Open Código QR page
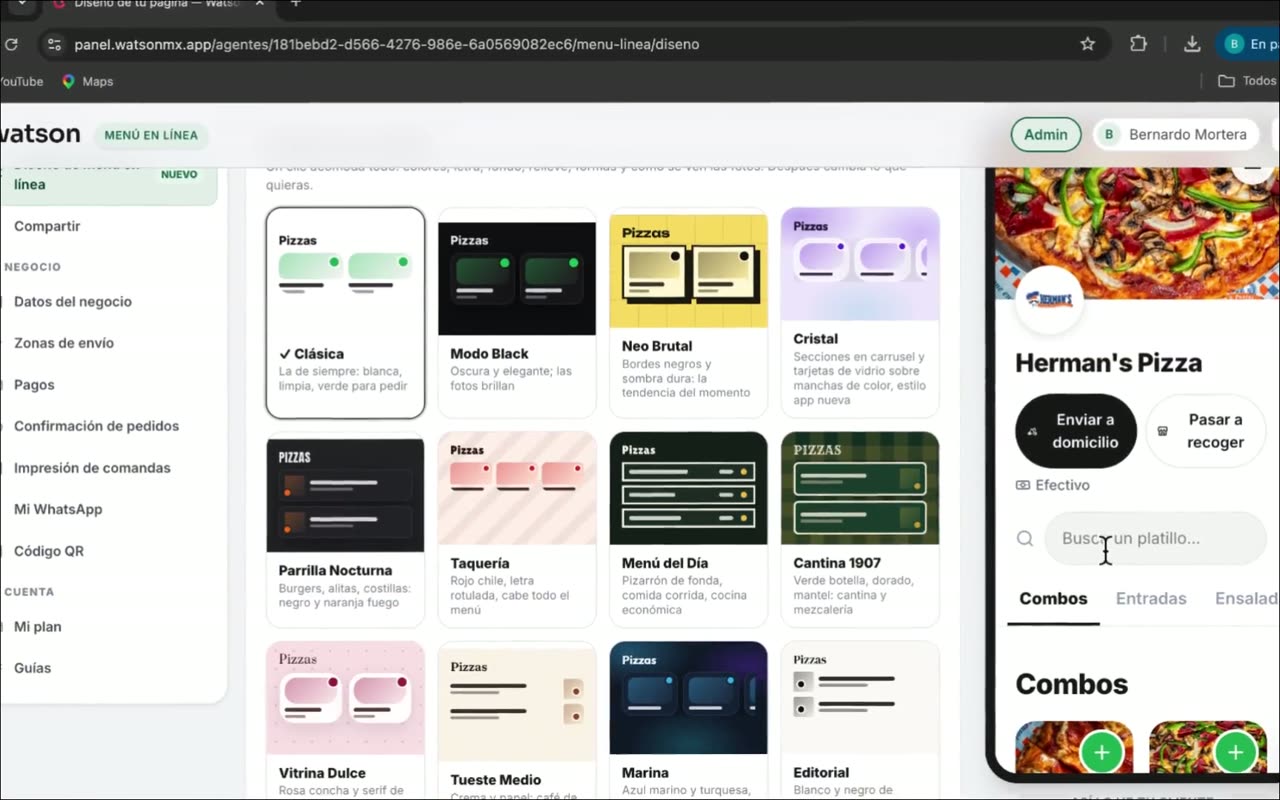The width and height of the screenshot is (1280, 800). (49, 551)
